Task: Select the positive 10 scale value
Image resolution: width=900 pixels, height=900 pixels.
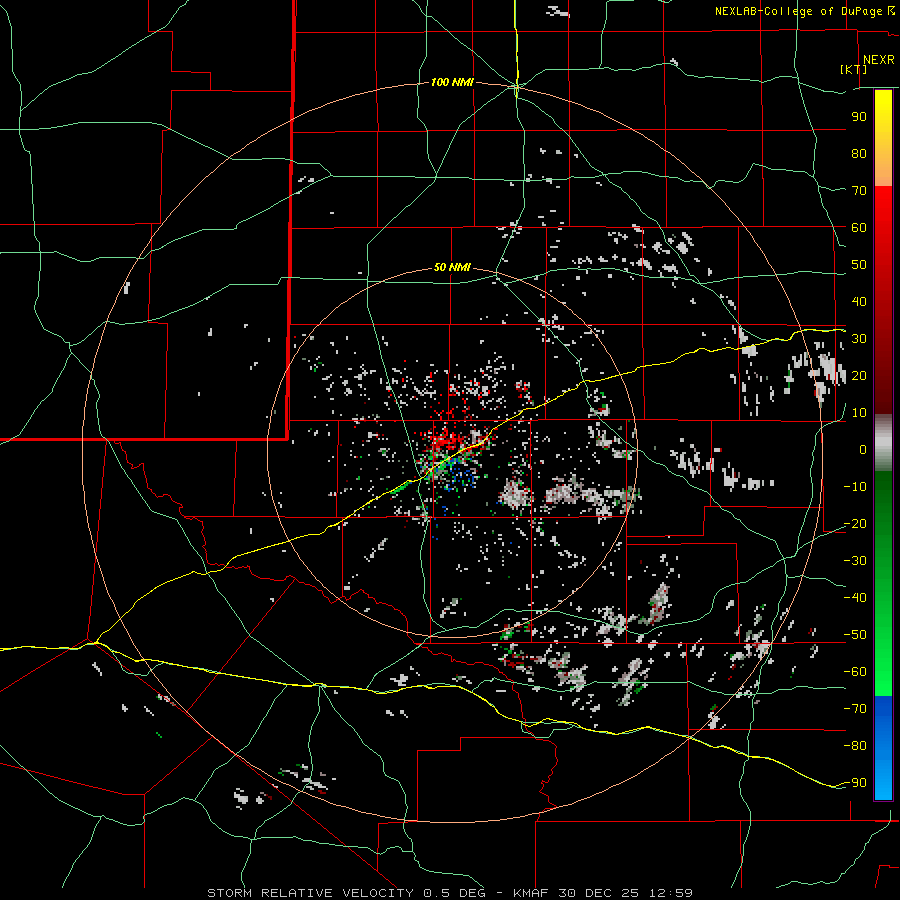Action: pos(859,413)
